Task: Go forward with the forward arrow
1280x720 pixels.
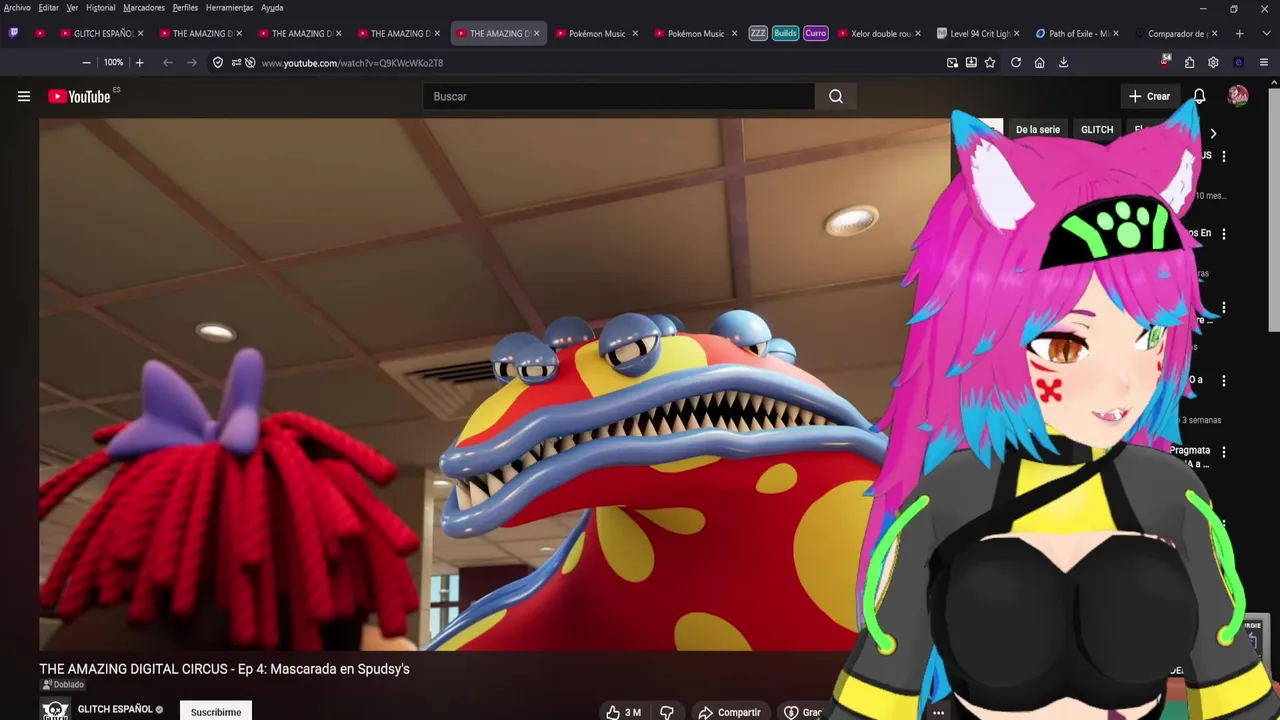Action: 192,62
